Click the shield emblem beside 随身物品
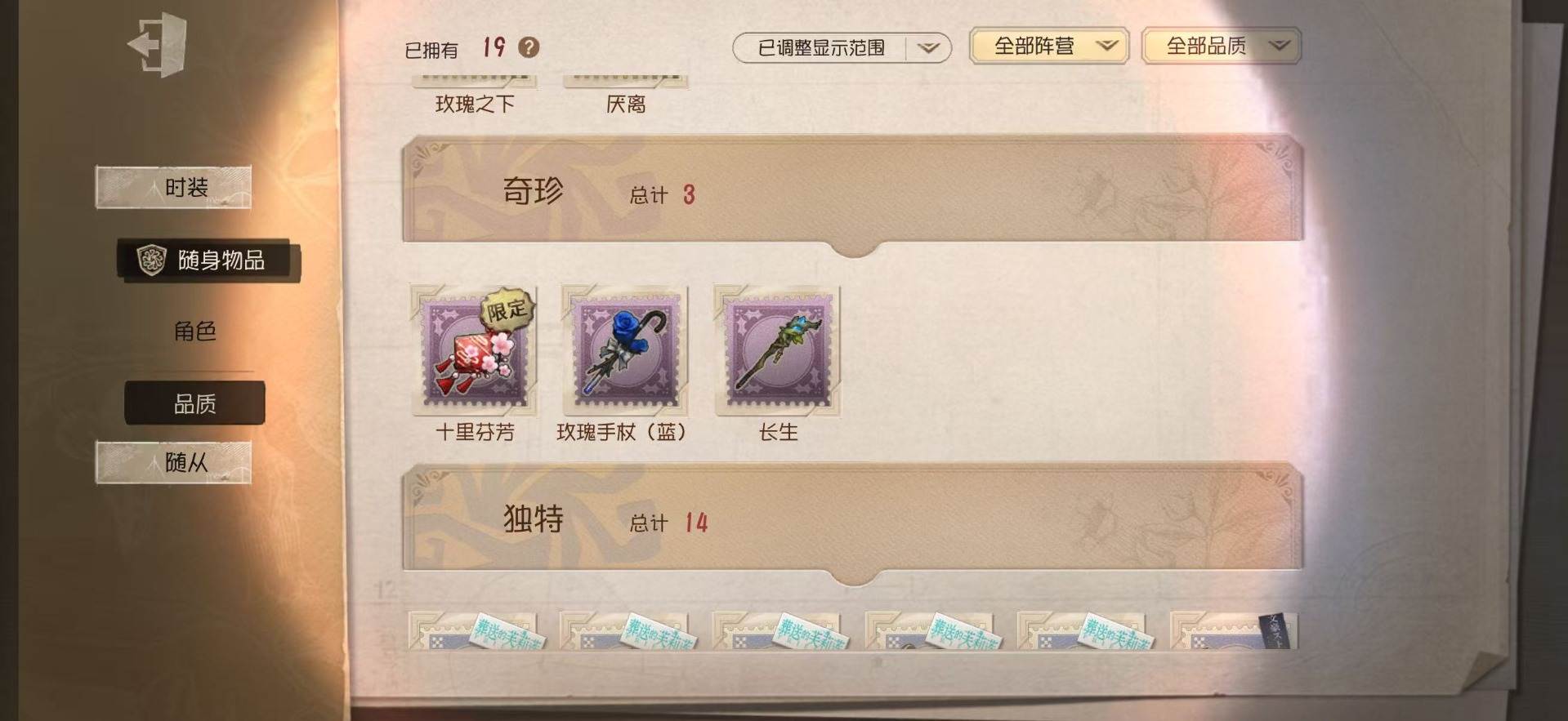The width and height of the screenshot is (1568, 721). click(150, 260)
